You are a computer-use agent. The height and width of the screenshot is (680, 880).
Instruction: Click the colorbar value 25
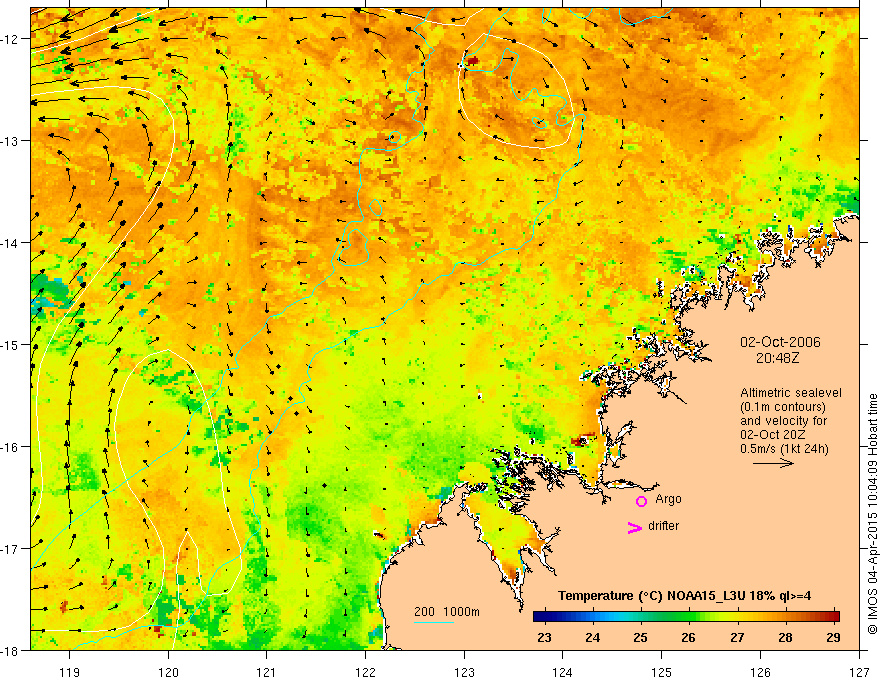click(640, 638)
